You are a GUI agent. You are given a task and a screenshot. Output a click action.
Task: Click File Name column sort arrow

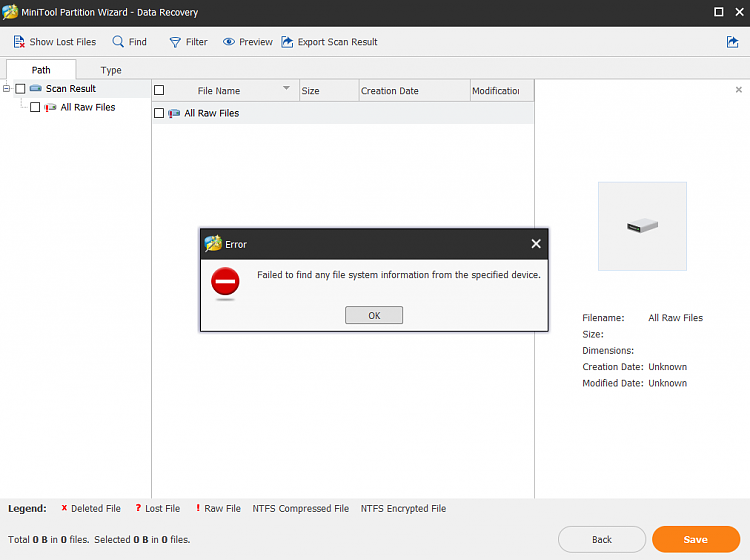click(x=286, y=88)
